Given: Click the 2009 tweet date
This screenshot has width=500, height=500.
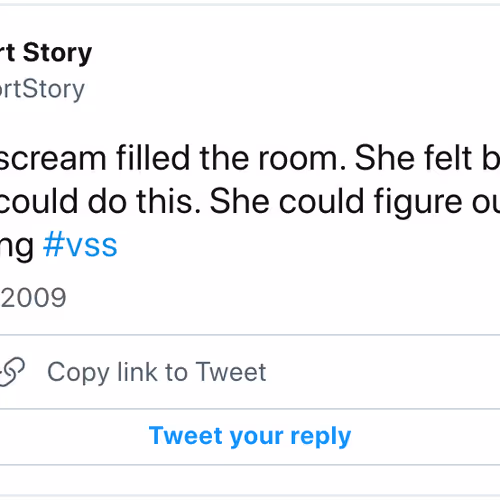Looking at the screenshot, I should [33, 297].
